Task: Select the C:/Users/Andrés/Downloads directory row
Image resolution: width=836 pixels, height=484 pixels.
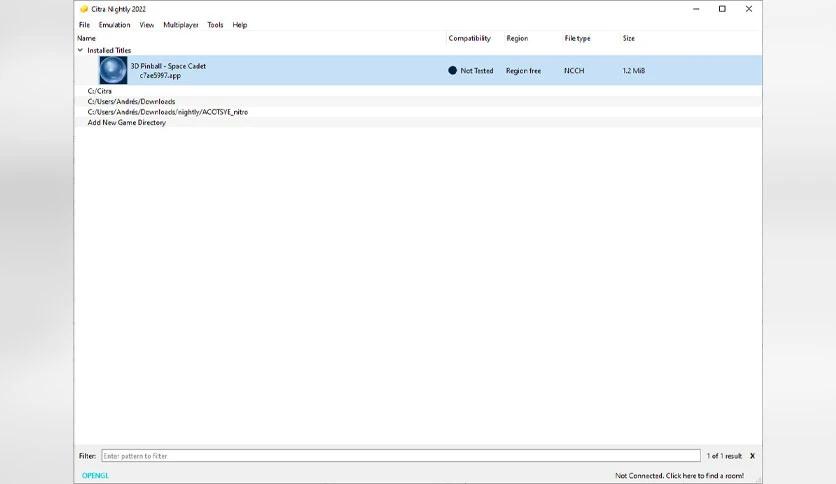Action: (x=418, y=101)
